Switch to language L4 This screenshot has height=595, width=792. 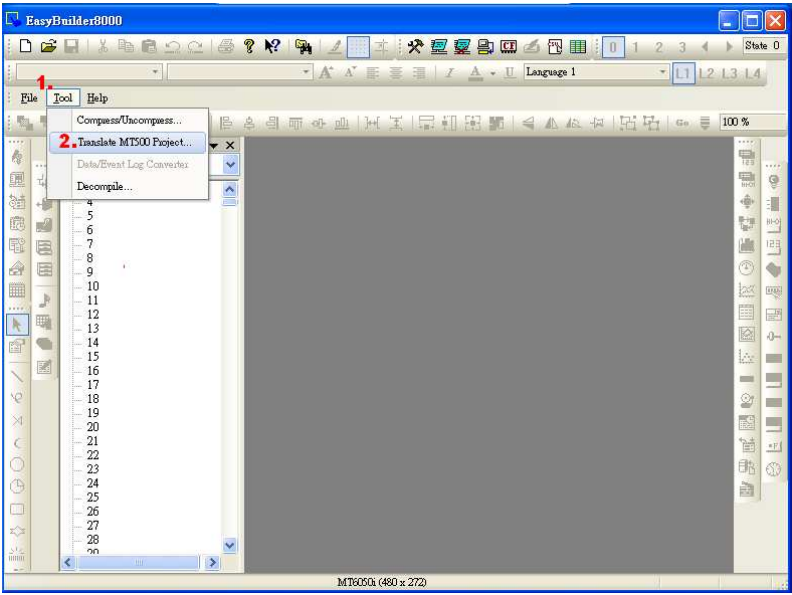pos(753,73)
